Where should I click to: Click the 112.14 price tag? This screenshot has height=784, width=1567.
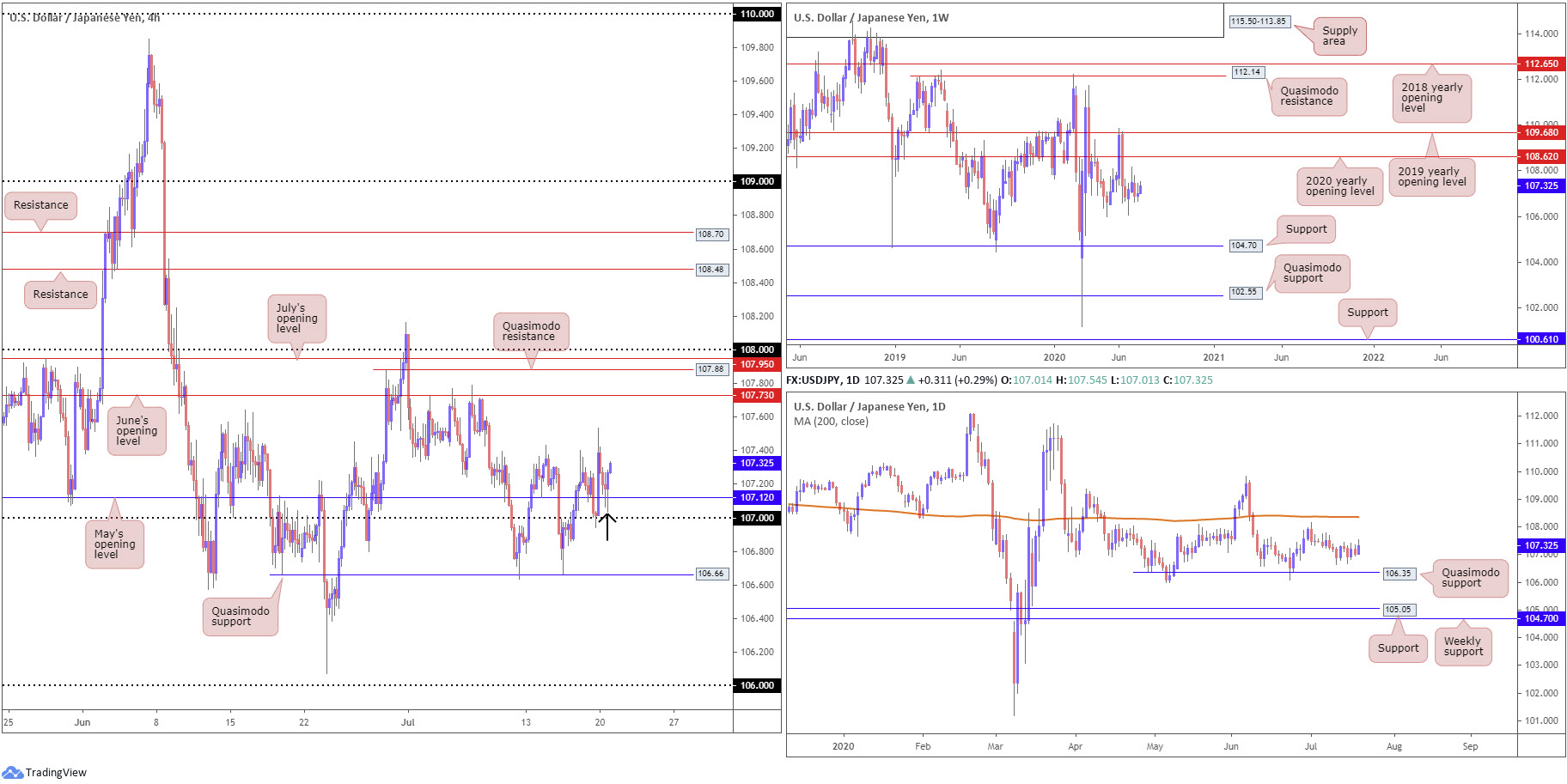(1247, 72)
